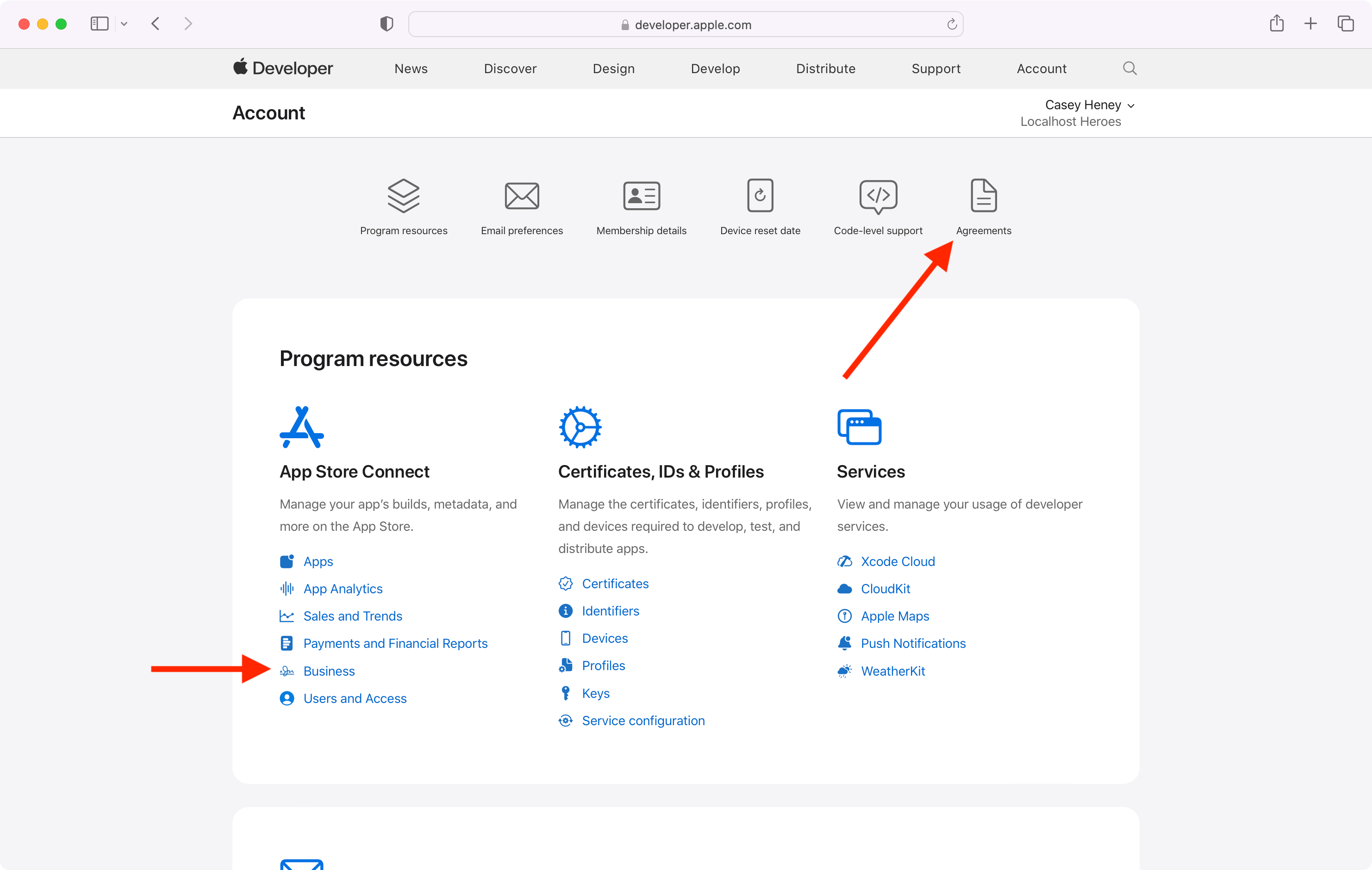The image size is (1372, 870).
Task: Open the Xcode Cloud services link
Action: pyautogui.click(x=898, y=561)
